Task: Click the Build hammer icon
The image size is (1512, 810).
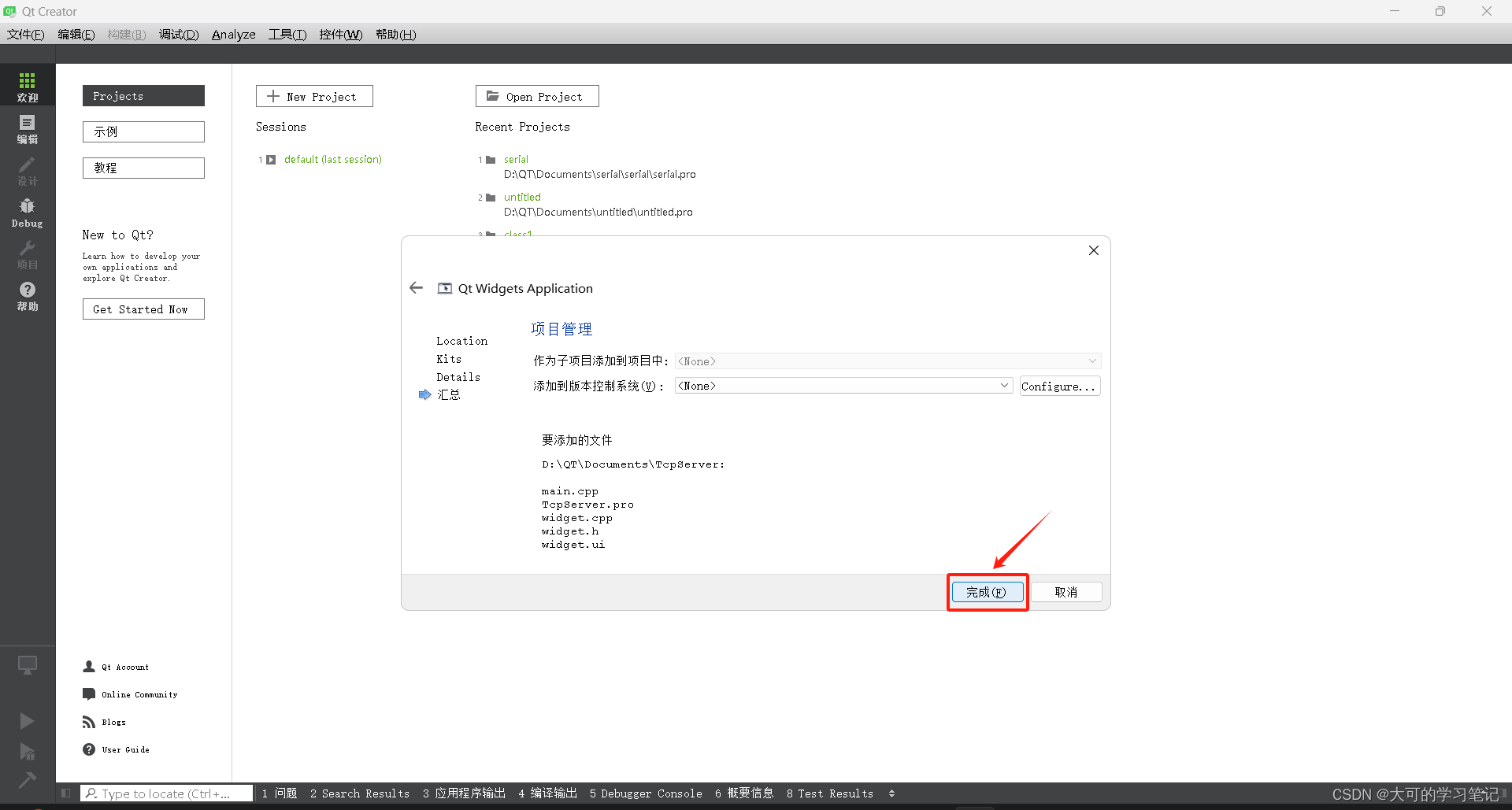Action: coord(28,779)
